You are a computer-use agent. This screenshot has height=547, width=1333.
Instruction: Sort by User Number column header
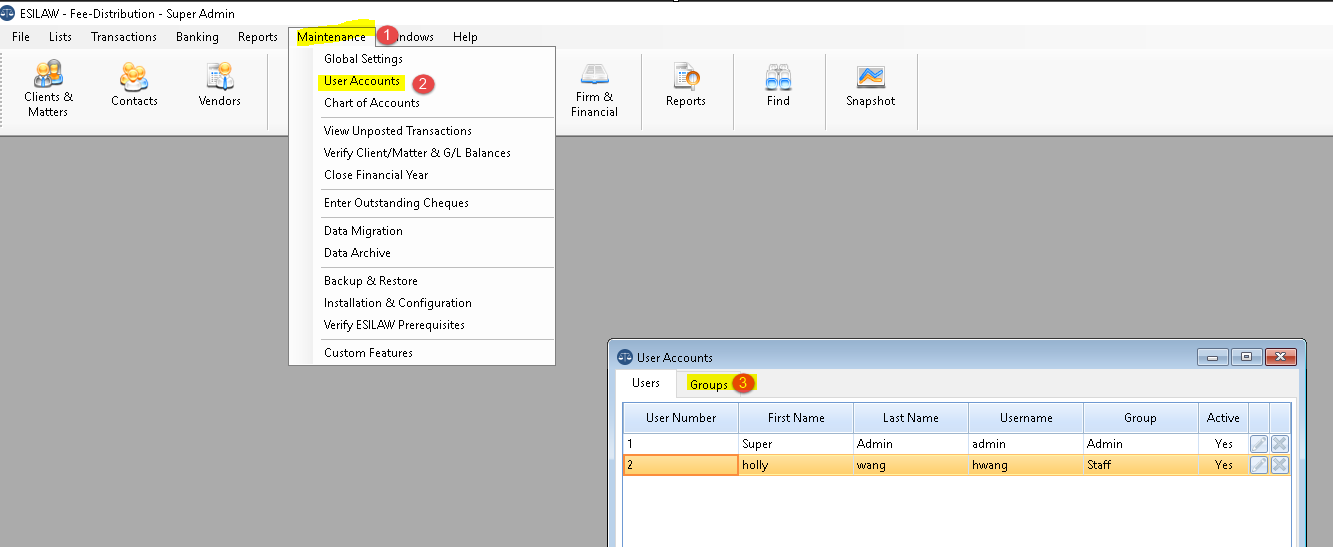coord(681,418)
